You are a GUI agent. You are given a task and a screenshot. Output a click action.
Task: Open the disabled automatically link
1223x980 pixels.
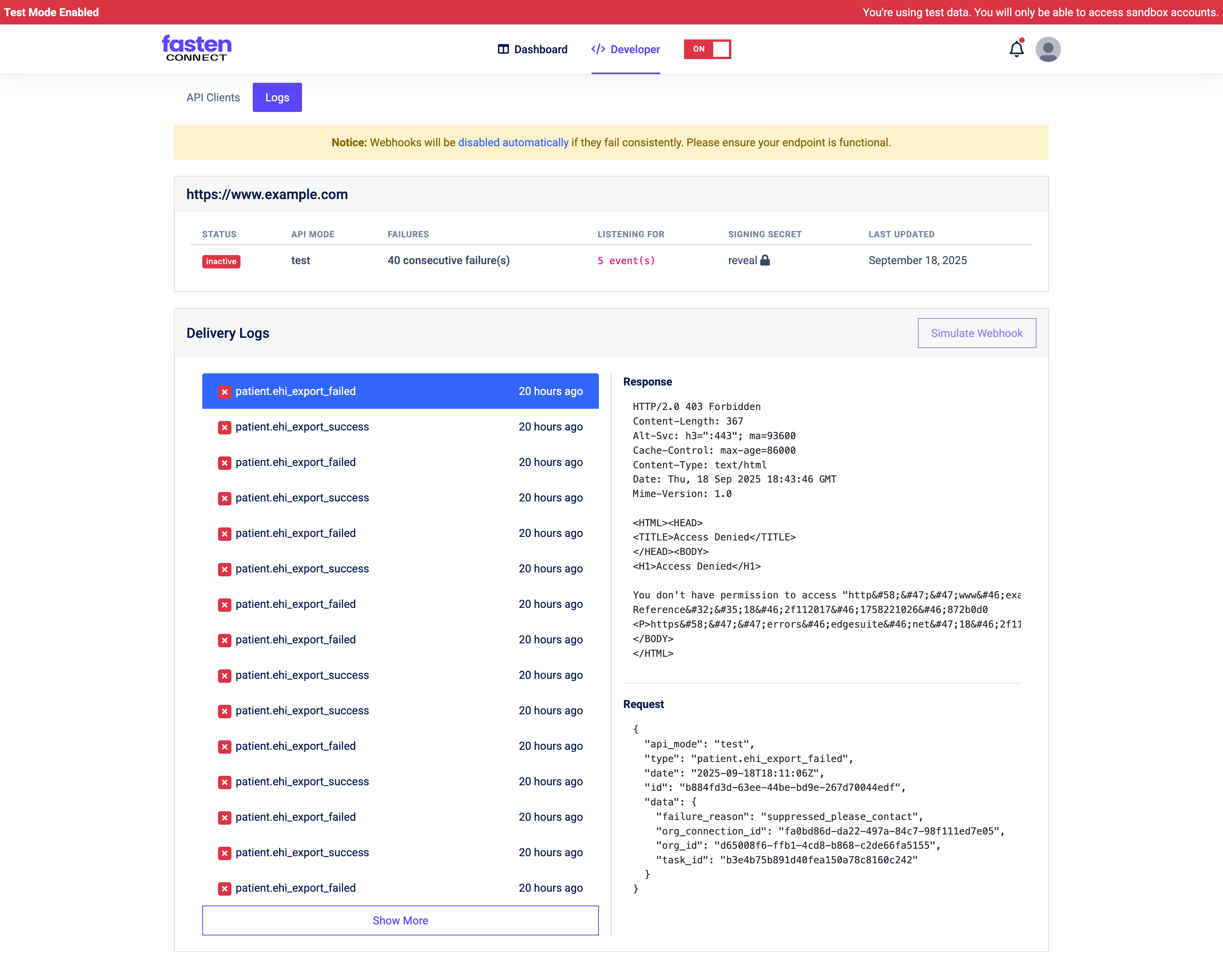(513, 142)
